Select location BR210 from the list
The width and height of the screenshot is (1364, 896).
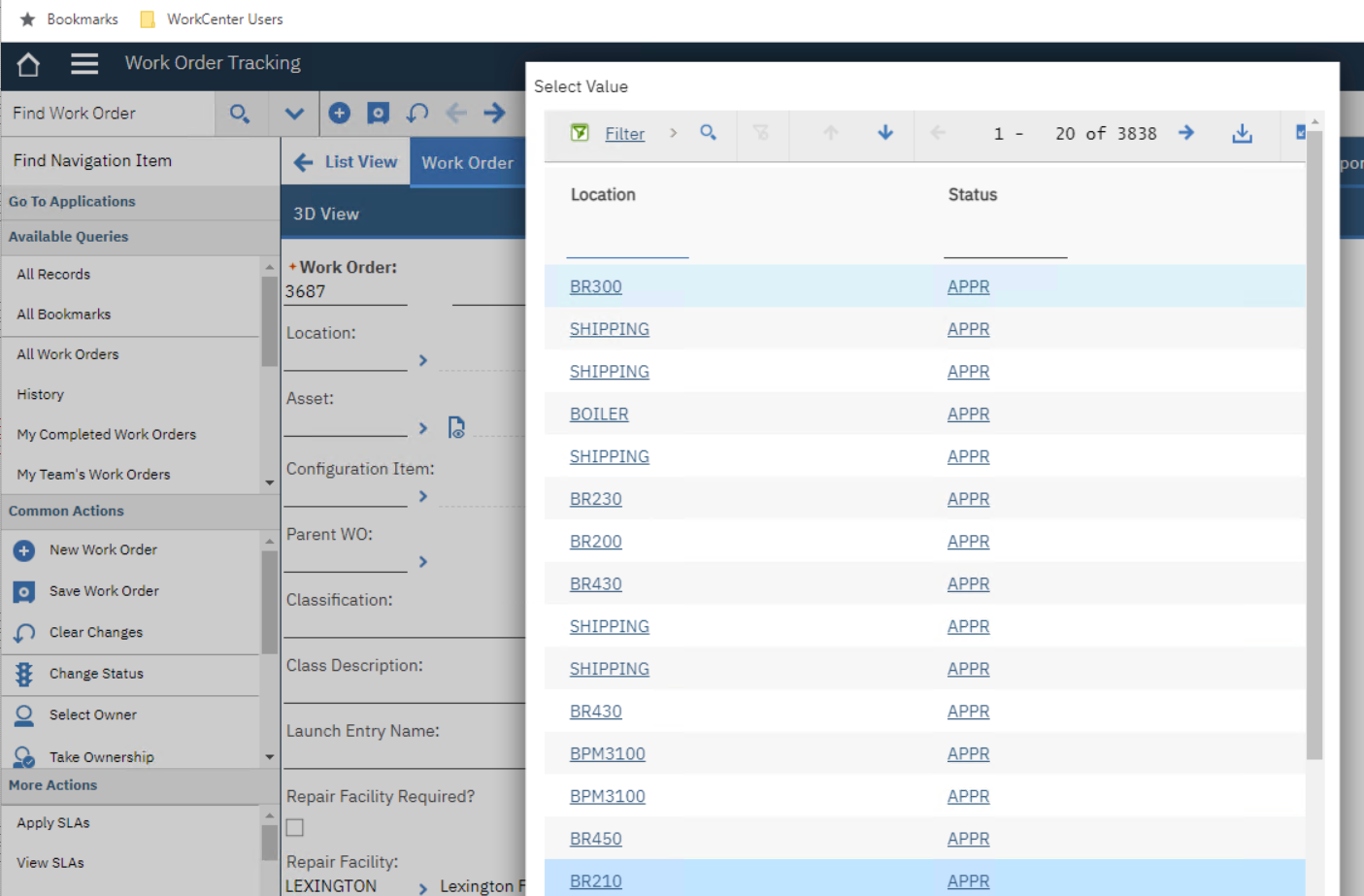coord(596,881)
